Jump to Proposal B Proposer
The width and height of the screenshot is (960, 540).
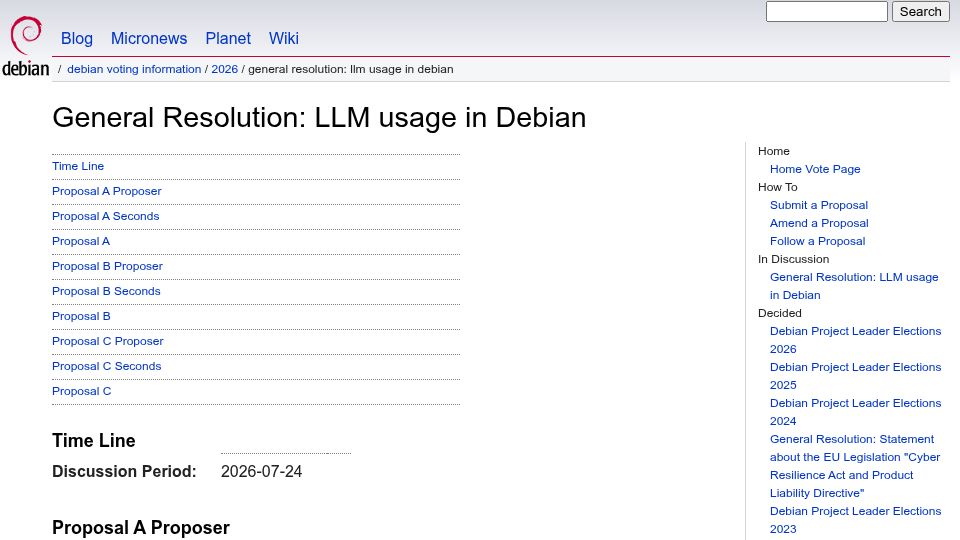tap(107, 266)
